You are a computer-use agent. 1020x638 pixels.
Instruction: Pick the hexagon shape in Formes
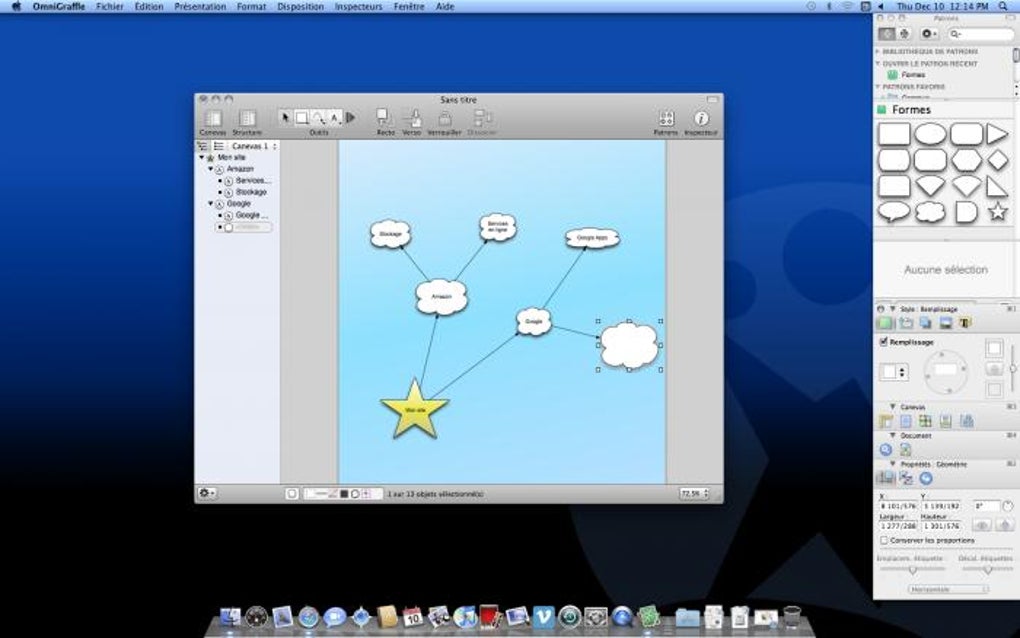966,159
